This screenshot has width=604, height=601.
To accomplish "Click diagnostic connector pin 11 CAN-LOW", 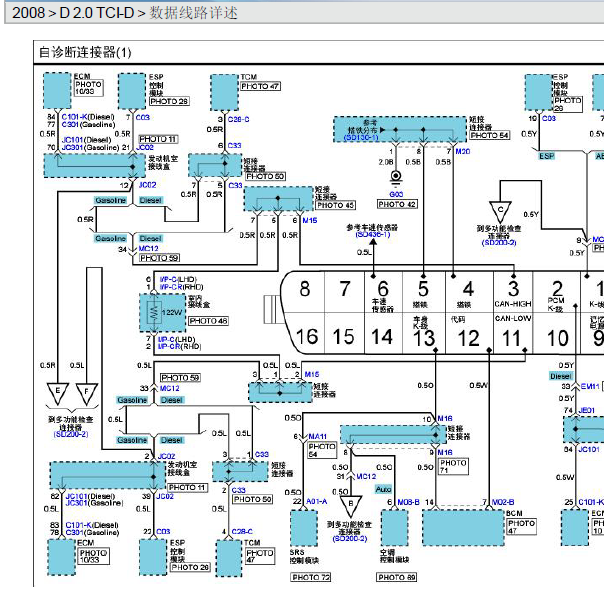I will (513, 332).
